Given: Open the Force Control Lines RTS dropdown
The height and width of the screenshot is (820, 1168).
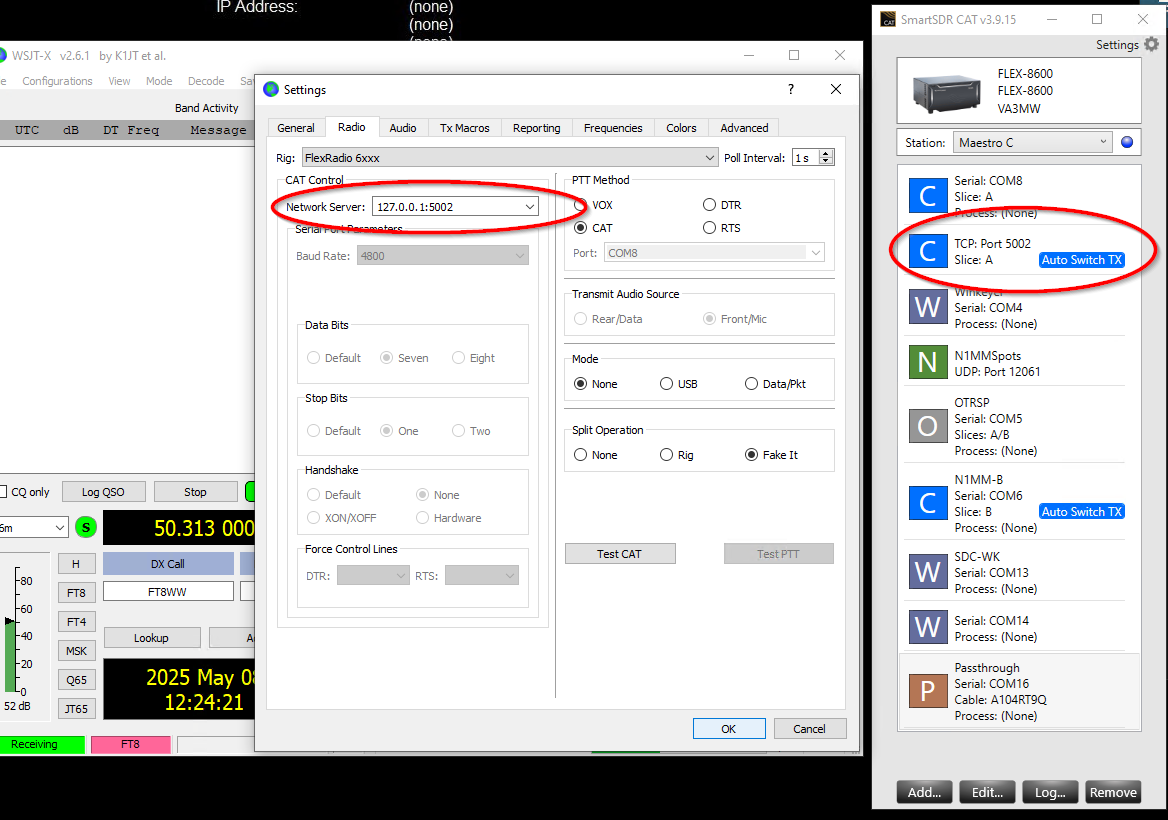Looking at the screenshot, I should (481, 575).
